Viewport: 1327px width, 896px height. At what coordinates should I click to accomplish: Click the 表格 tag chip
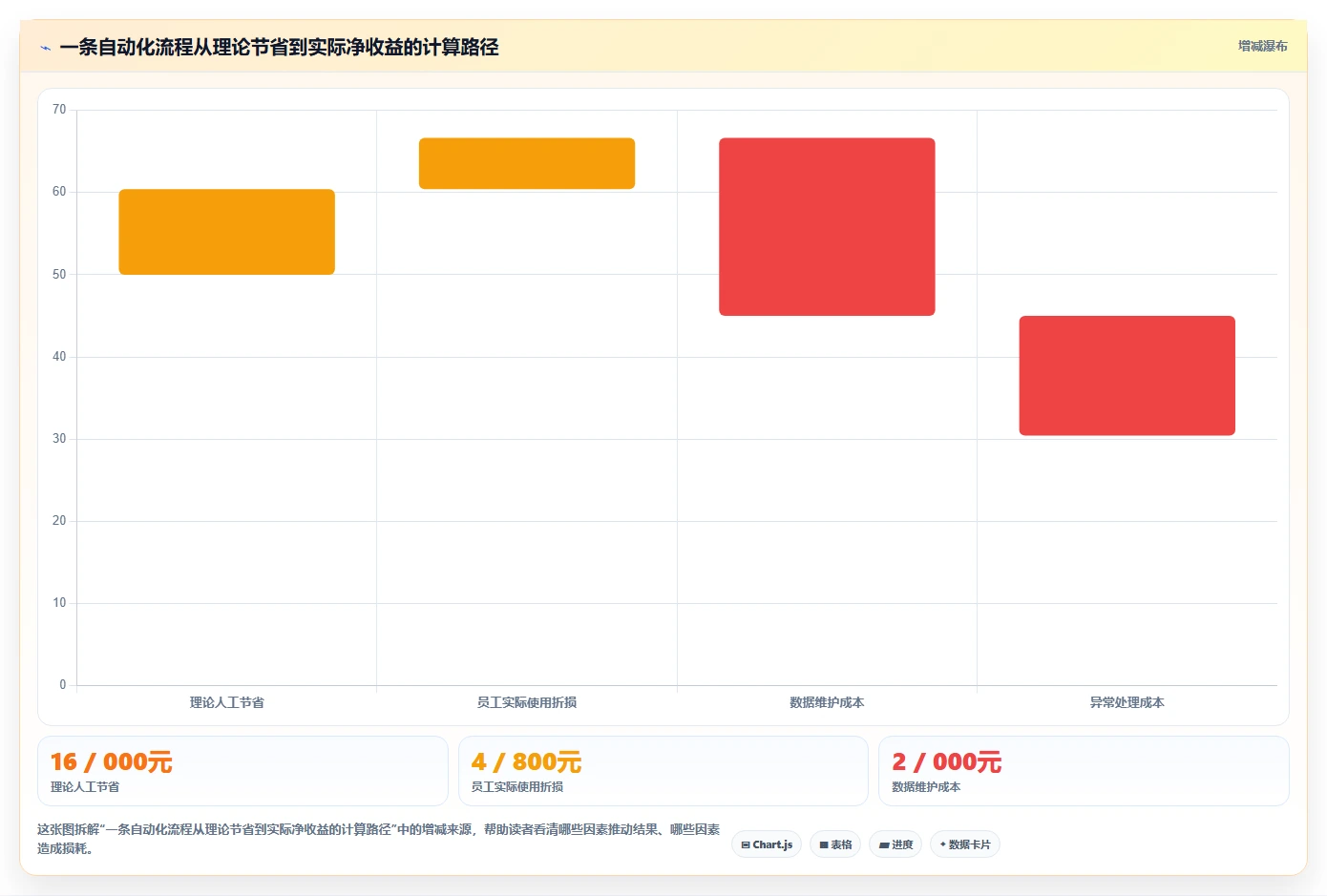[x=835, y=844]
